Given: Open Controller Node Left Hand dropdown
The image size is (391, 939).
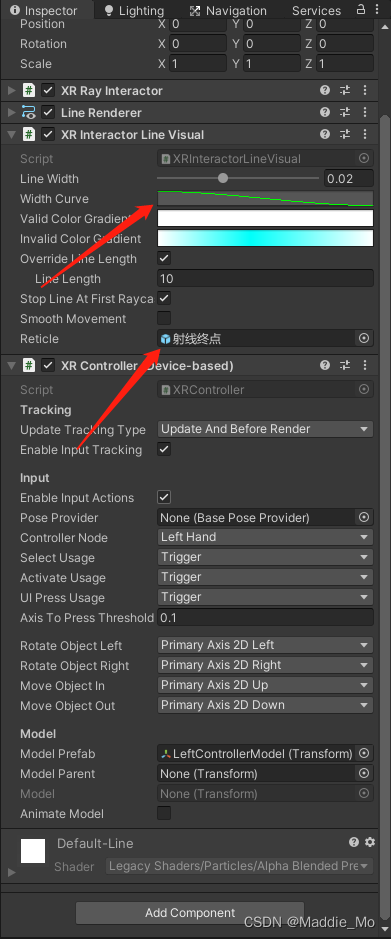Looking at the screenshot, I should (265, 537).
